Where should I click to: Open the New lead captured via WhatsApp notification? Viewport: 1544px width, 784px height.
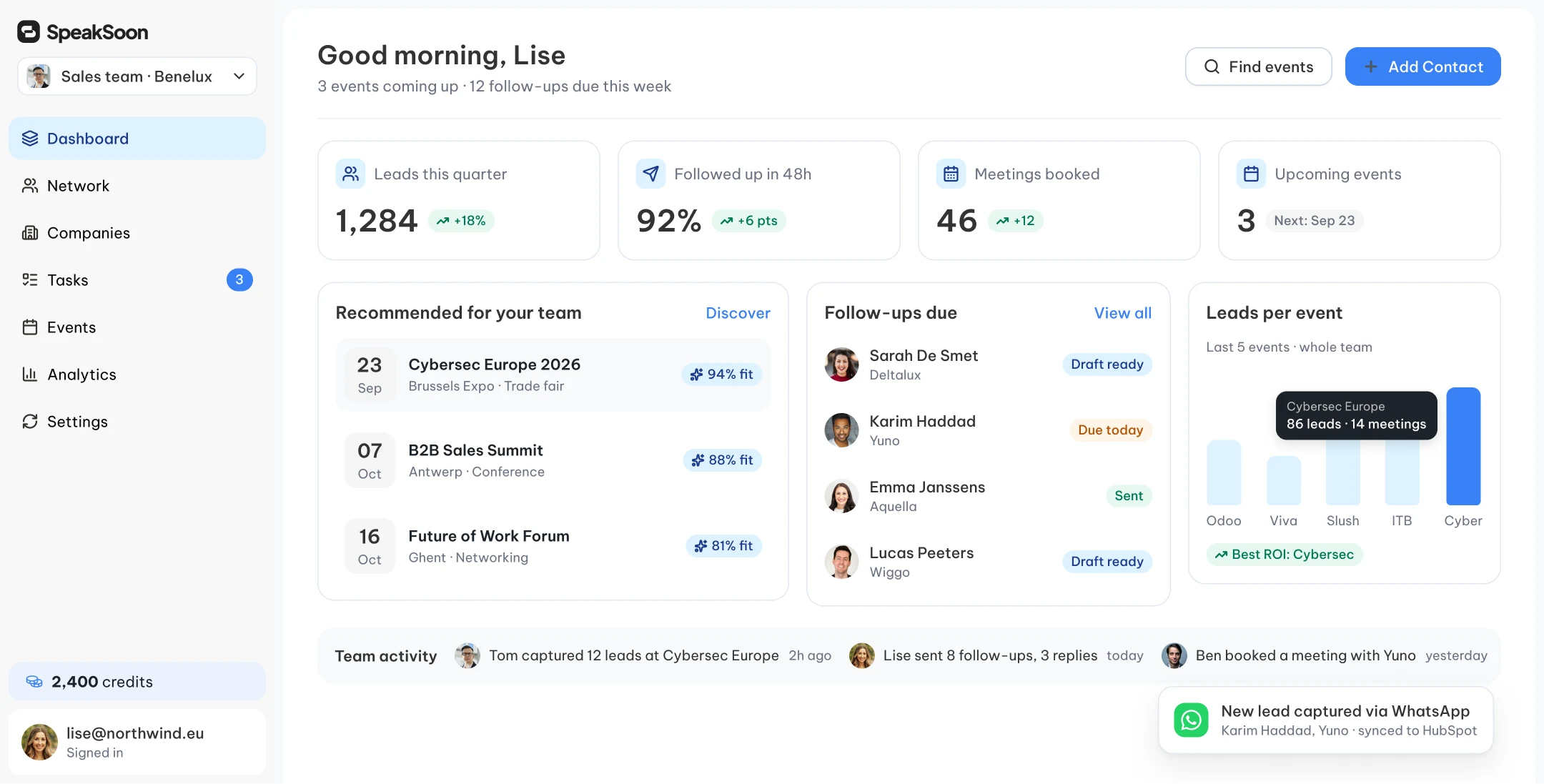[x=1326, y=720]
